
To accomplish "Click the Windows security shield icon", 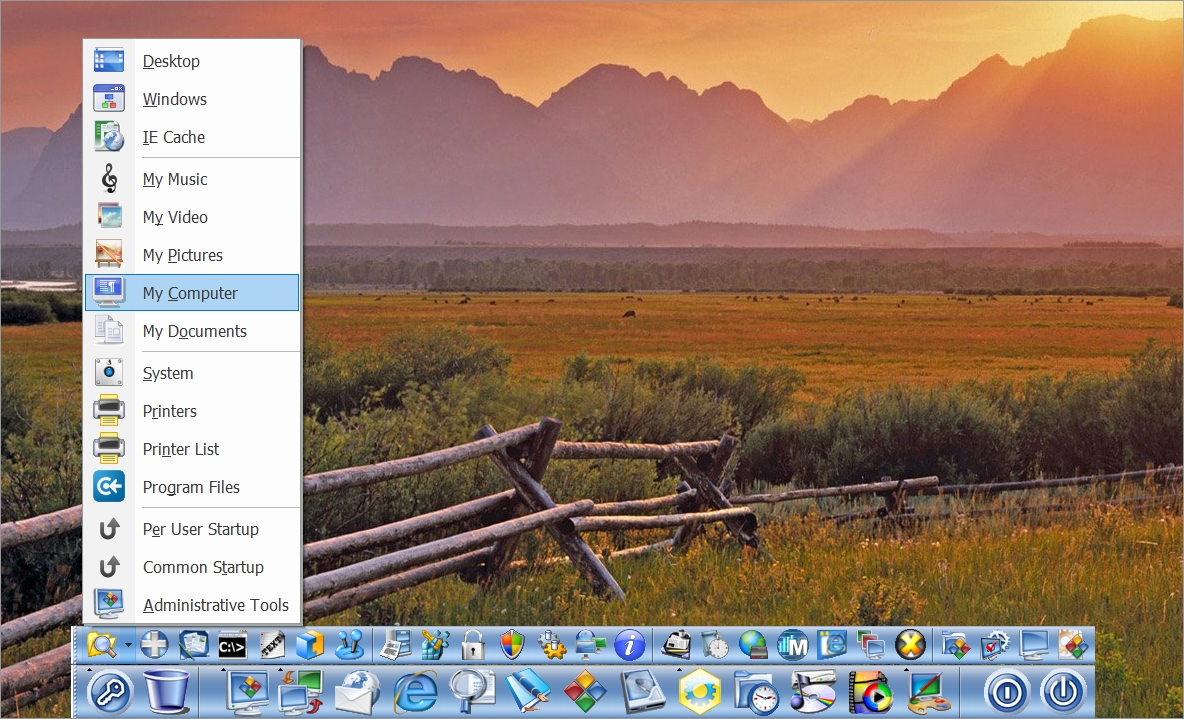I will [x=512, y=645].
